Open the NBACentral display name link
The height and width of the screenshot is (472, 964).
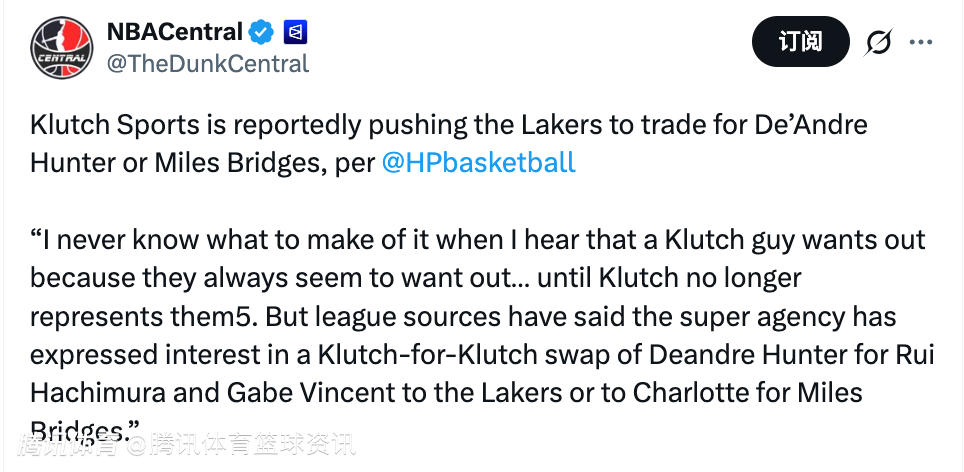[175, 32]
